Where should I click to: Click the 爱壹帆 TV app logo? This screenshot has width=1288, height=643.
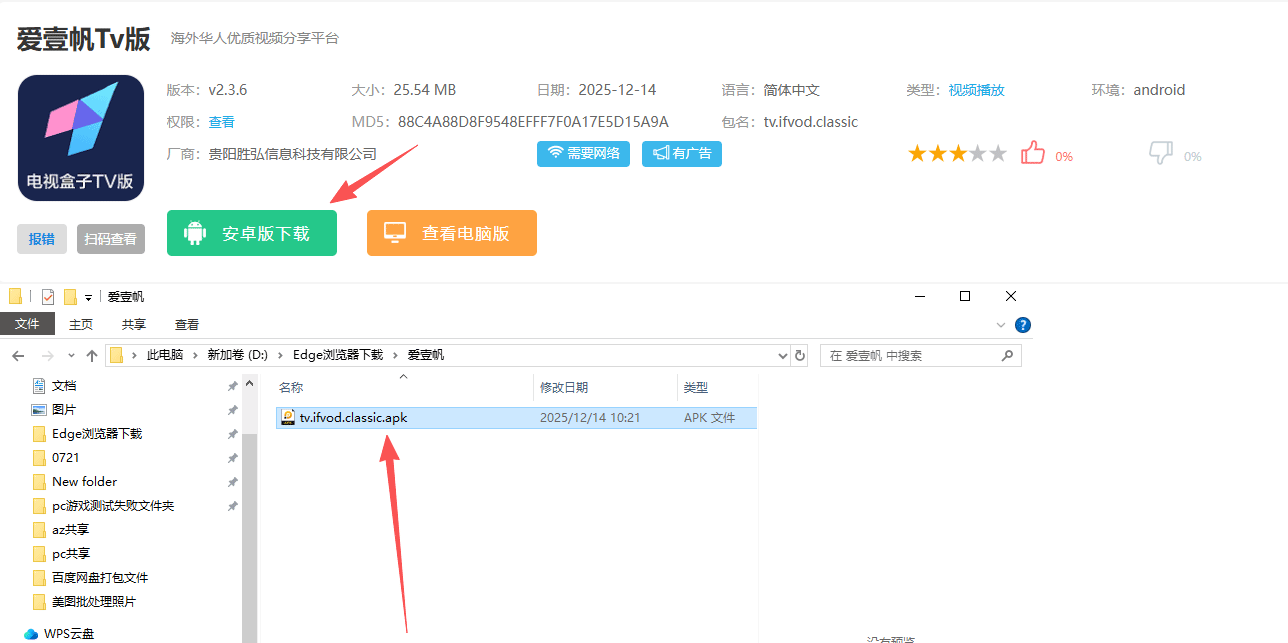click(x=81, y=138)
